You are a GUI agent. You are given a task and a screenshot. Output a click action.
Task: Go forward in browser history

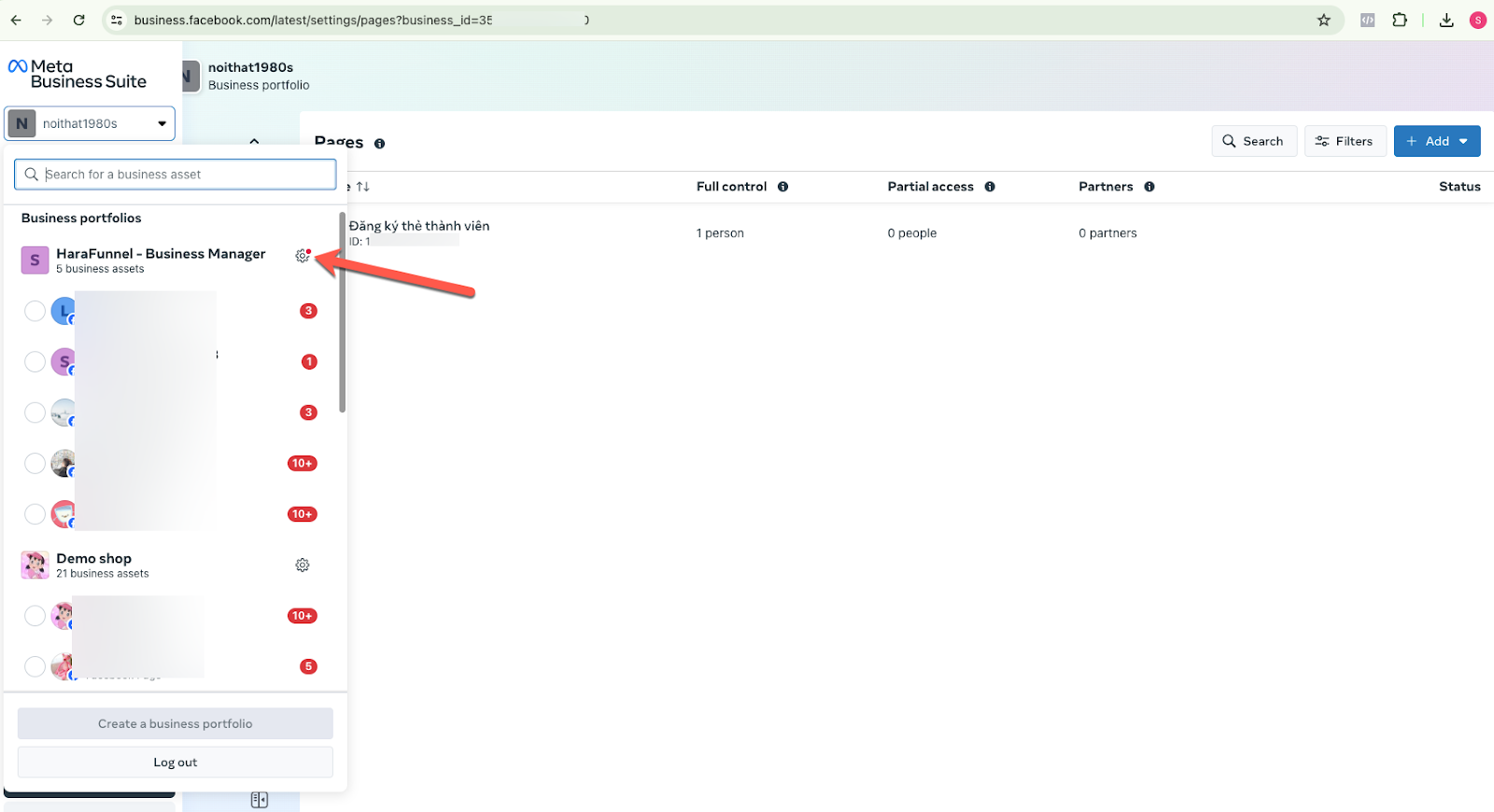pos(48,20)
